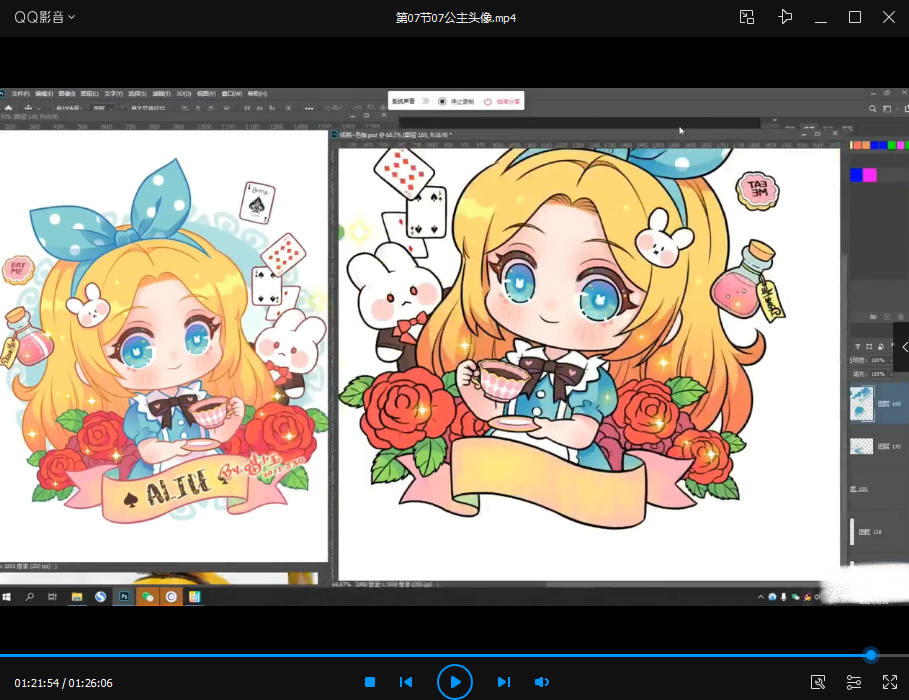Expand the playlist side panel arrow
The height and width of the screenshot is (700, 909).
[x=903, y=346]
